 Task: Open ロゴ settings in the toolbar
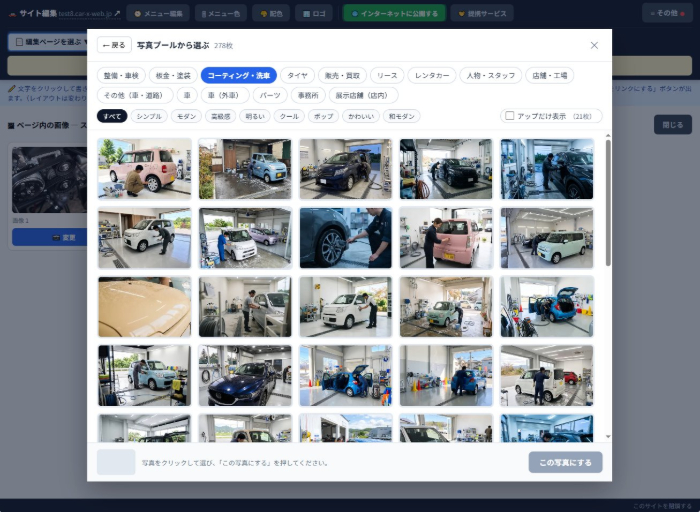[x=314, y=13]
